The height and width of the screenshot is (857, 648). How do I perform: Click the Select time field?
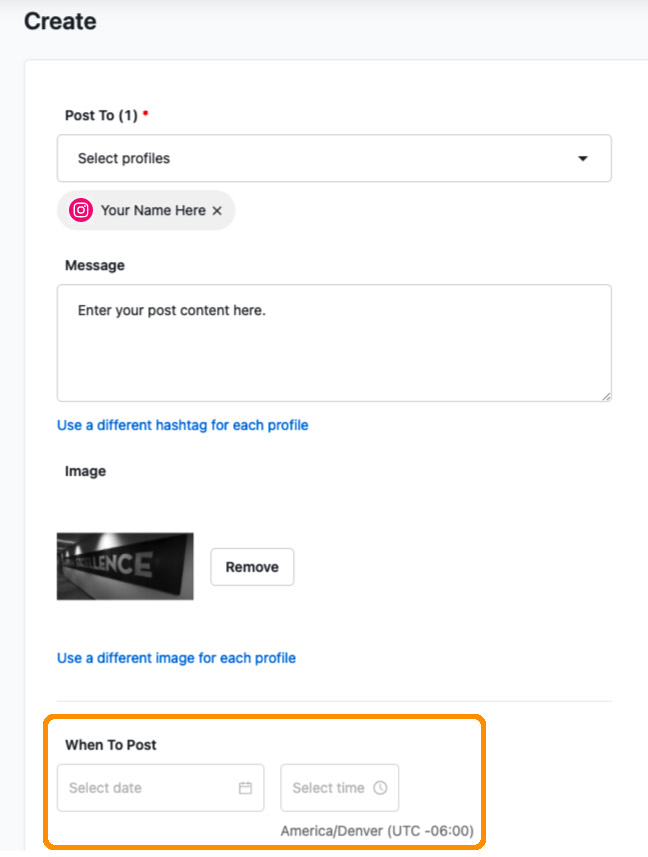[x=340, y=788]
